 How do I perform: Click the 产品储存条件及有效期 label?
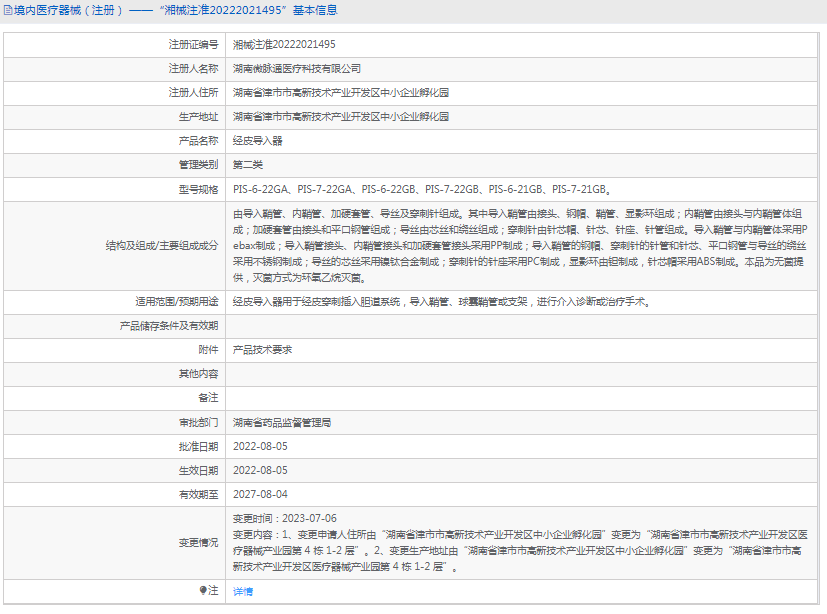click(x=169, y=326)
